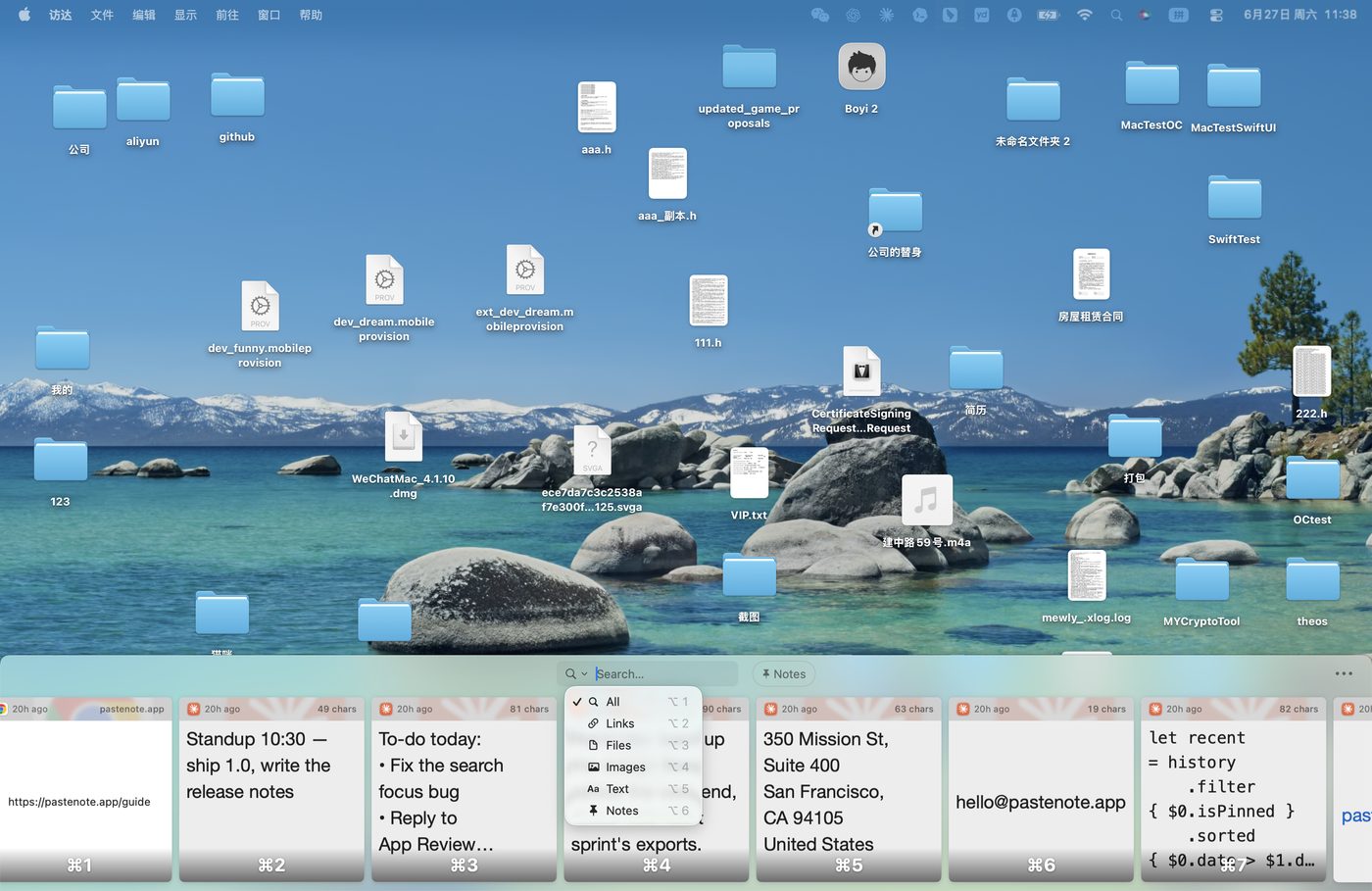Viewport: 1372px width, 891px height.
Task: Open the 访达 menu
Action: click(x=61, y=15)
